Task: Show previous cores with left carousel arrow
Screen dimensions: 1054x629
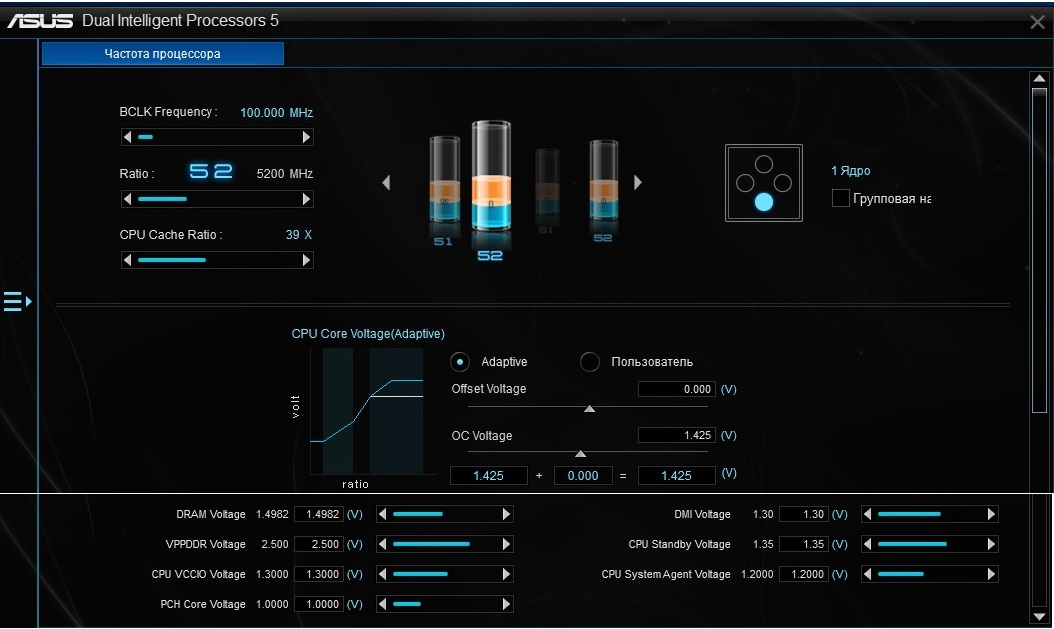Action: pyautogui.click(x=386, y=182)
